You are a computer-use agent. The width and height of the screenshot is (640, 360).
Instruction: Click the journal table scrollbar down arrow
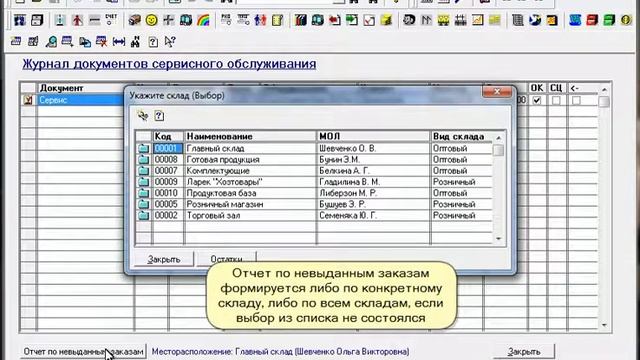pos(604,325)
